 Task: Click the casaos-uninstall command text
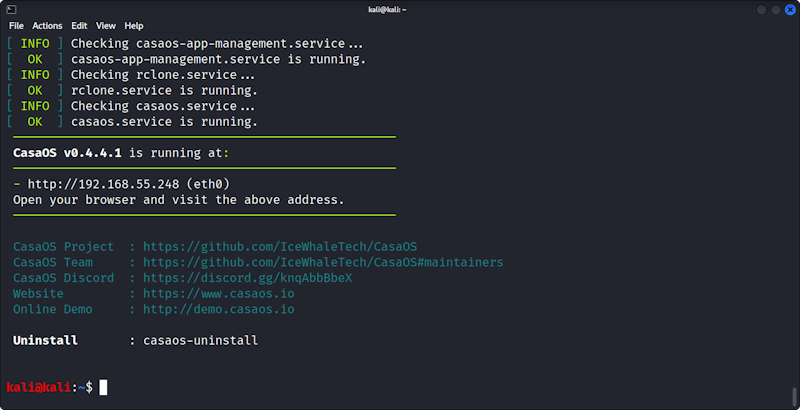[200, 341]
